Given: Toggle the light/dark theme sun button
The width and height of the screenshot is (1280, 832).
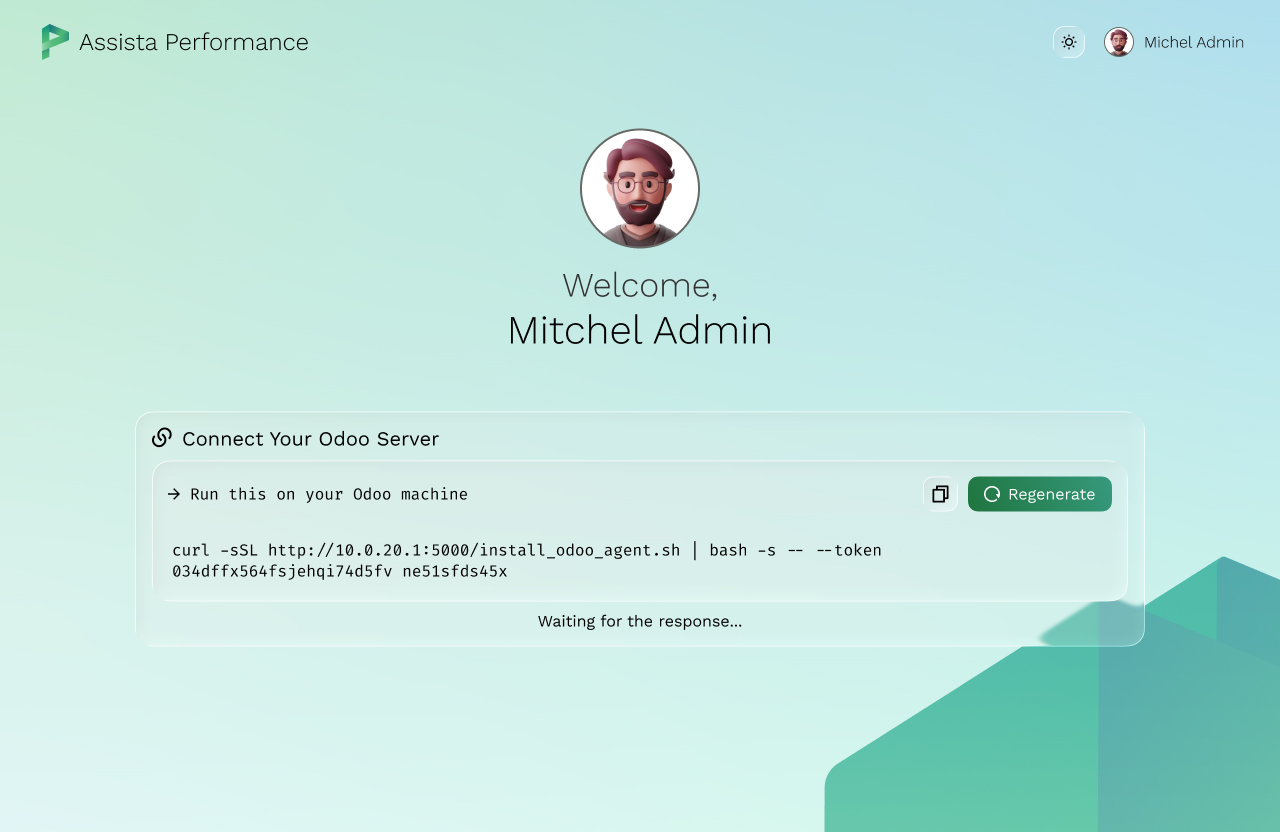Looking at the screenshot, I should pyautogui.click(x=1069, y=42).
